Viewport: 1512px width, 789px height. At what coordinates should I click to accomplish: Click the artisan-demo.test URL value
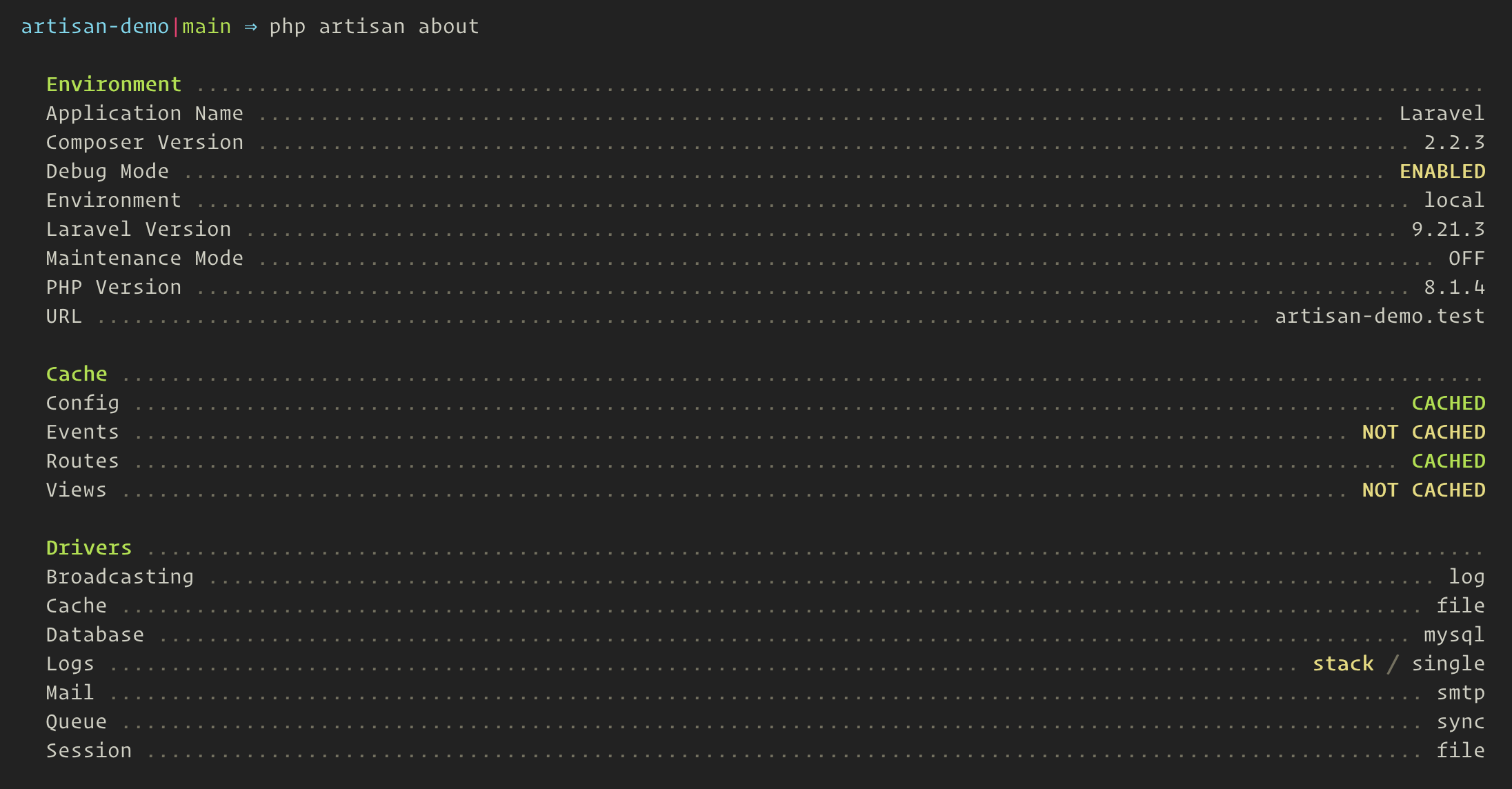[x=1380, y=317]
